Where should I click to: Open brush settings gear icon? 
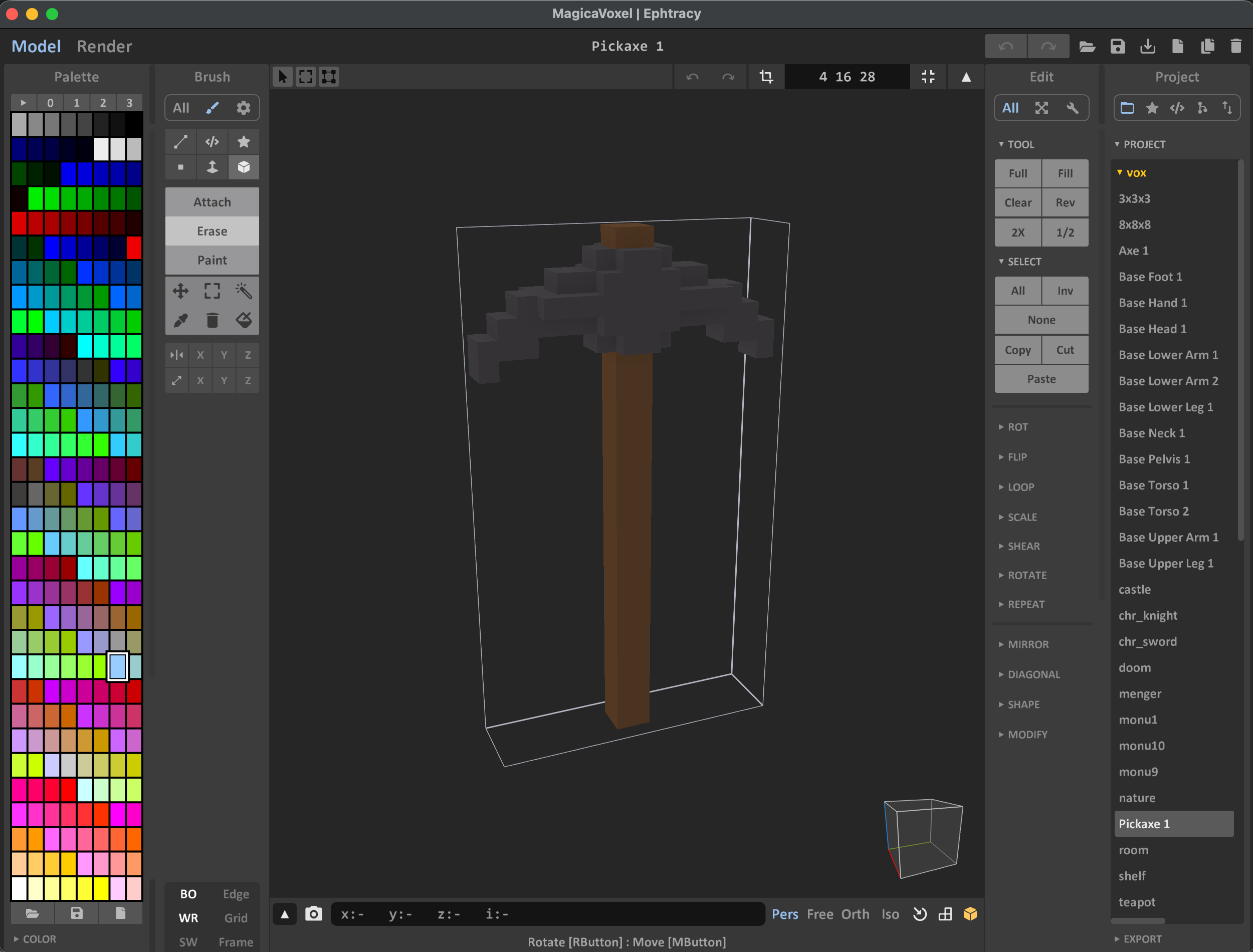(244, 108)
